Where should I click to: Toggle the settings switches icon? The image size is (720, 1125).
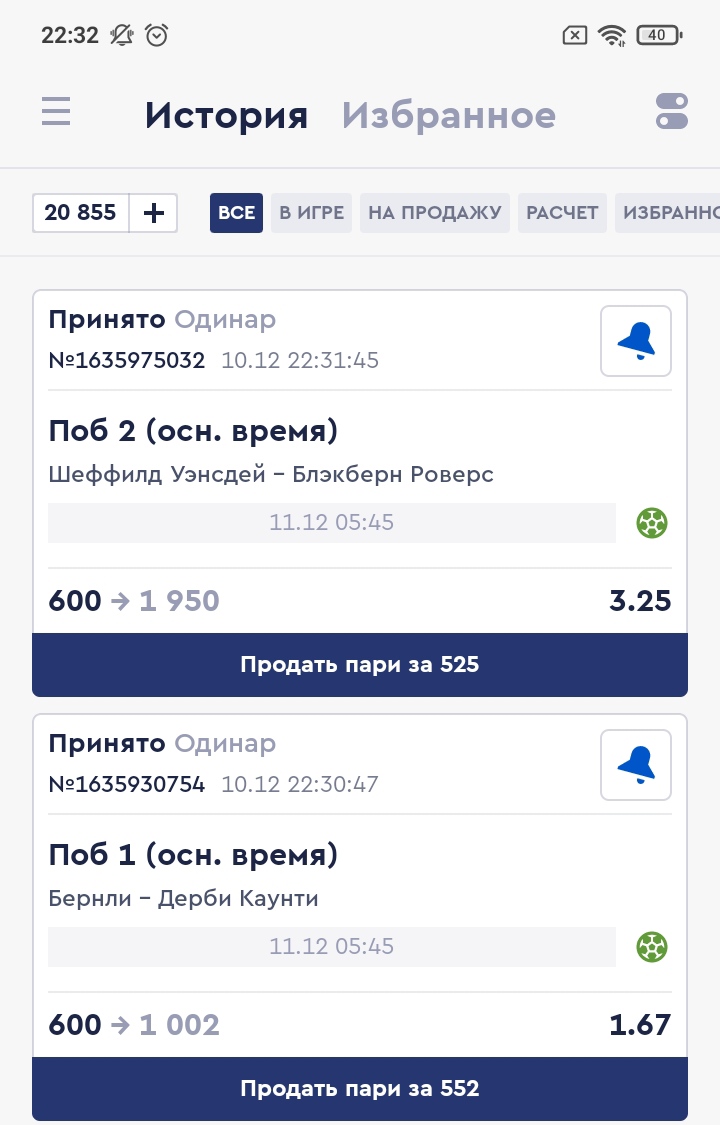coord(672,111)
